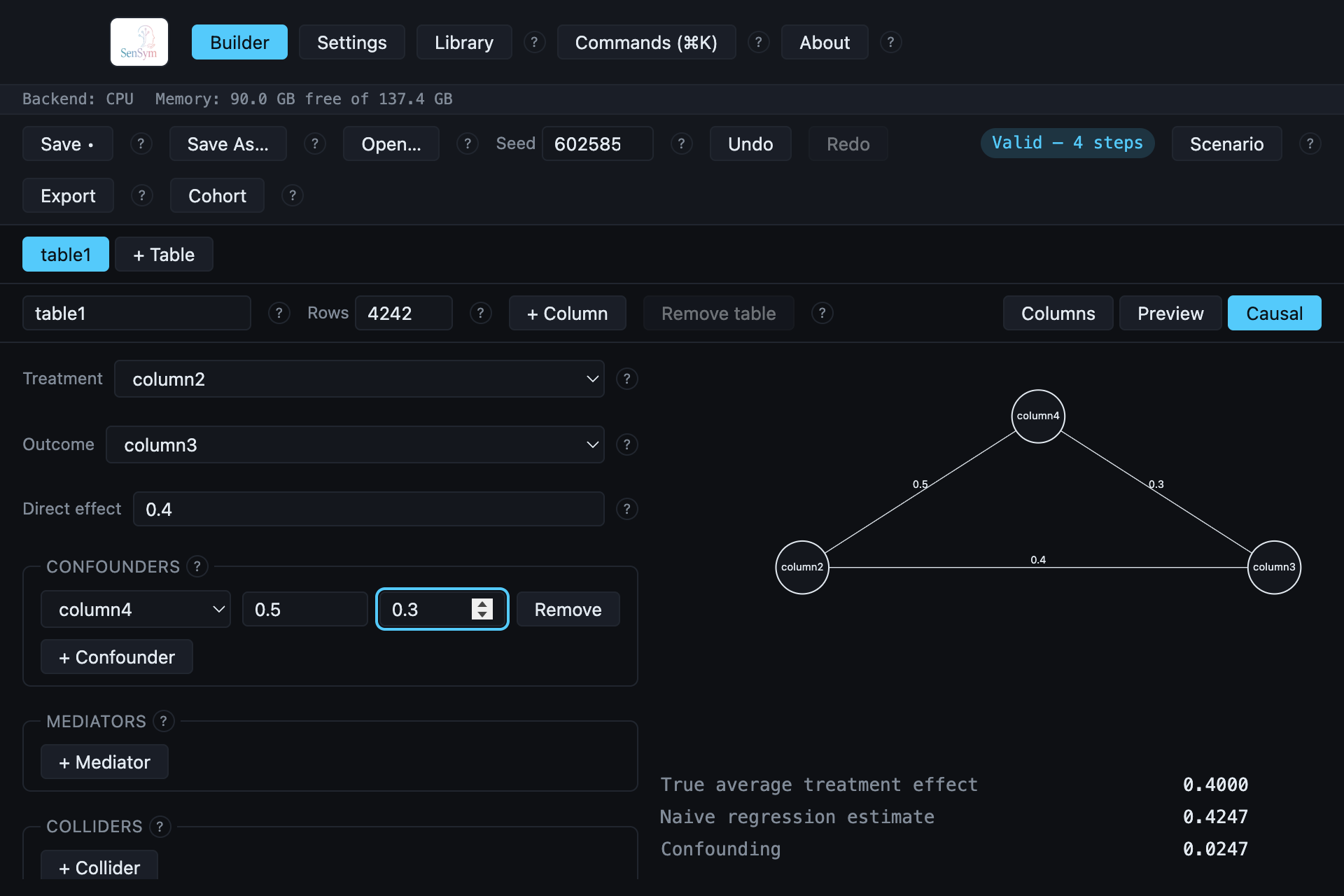Click help icon beside Scenario button

point(1310,143)
